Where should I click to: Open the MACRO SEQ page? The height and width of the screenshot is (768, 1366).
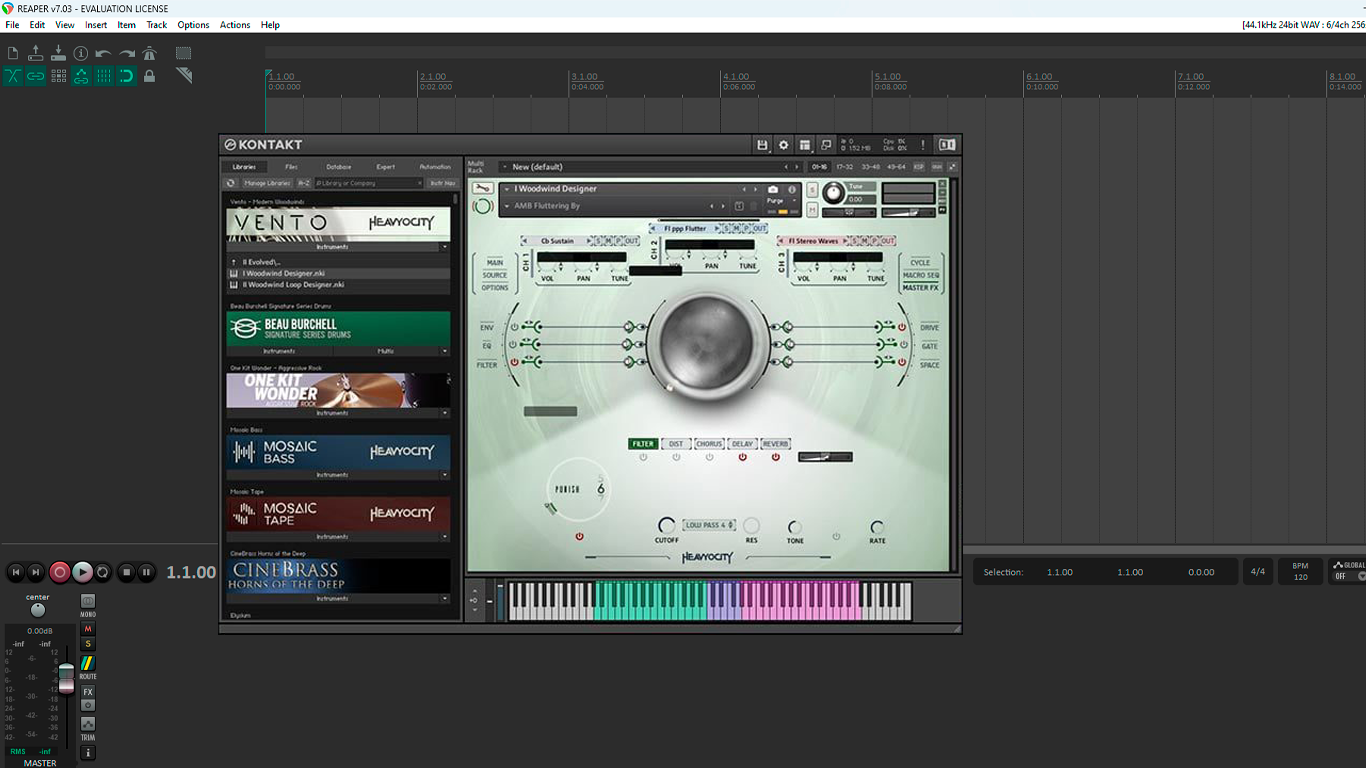click(921, 275)
